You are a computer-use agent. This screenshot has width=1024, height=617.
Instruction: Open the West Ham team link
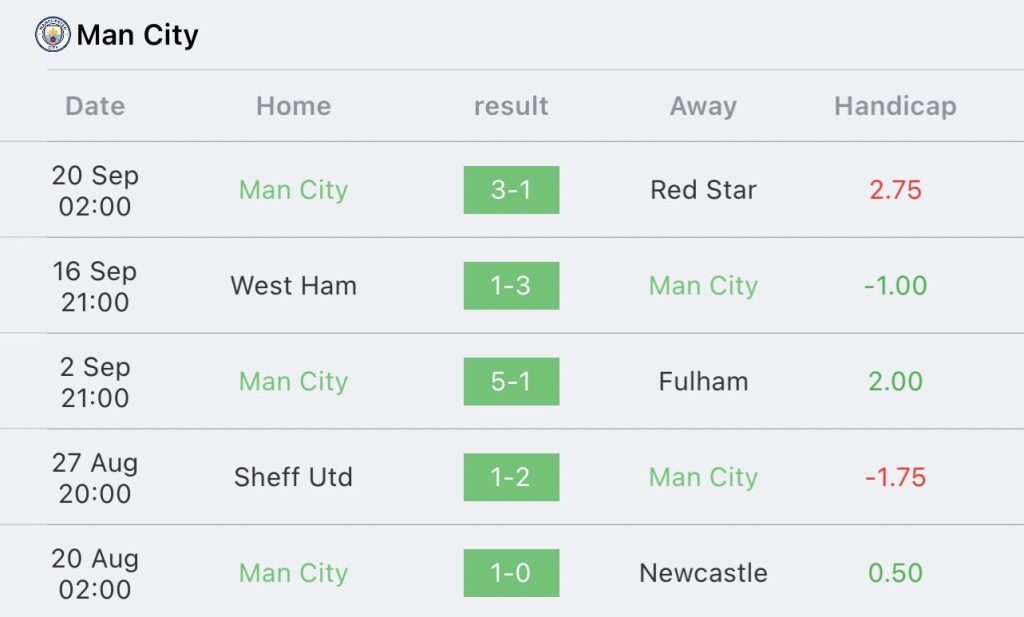click(293, 286)
